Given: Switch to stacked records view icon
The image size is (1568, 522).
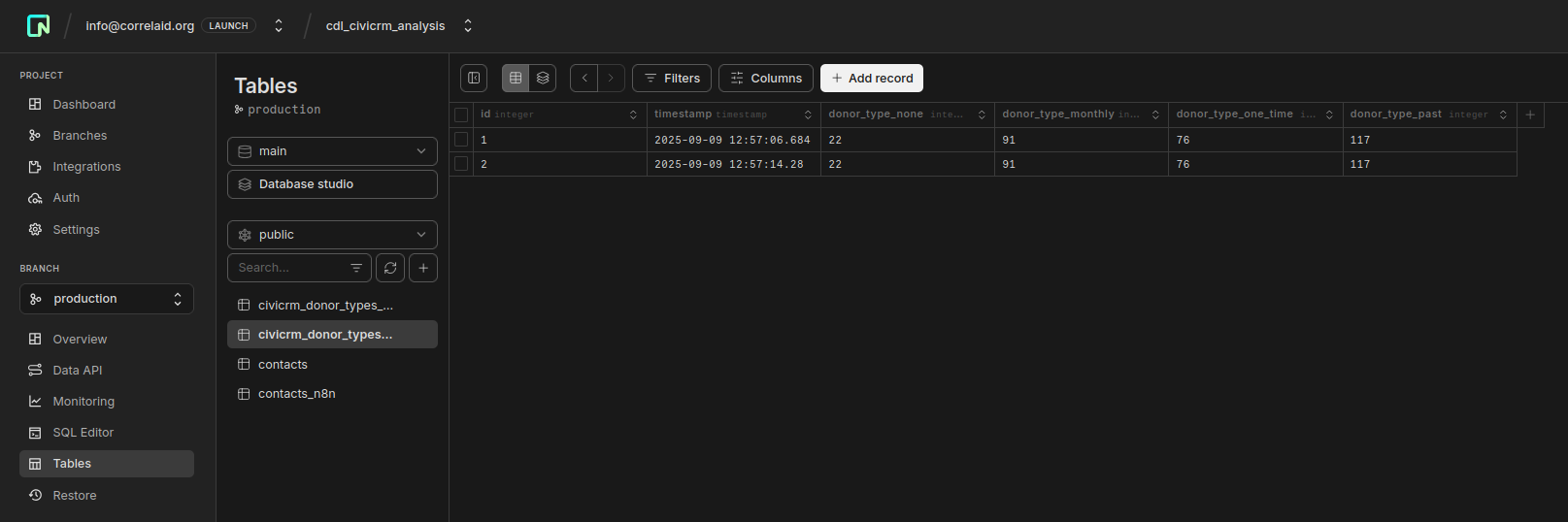Looking at the screenshot, I should [543, 79].
